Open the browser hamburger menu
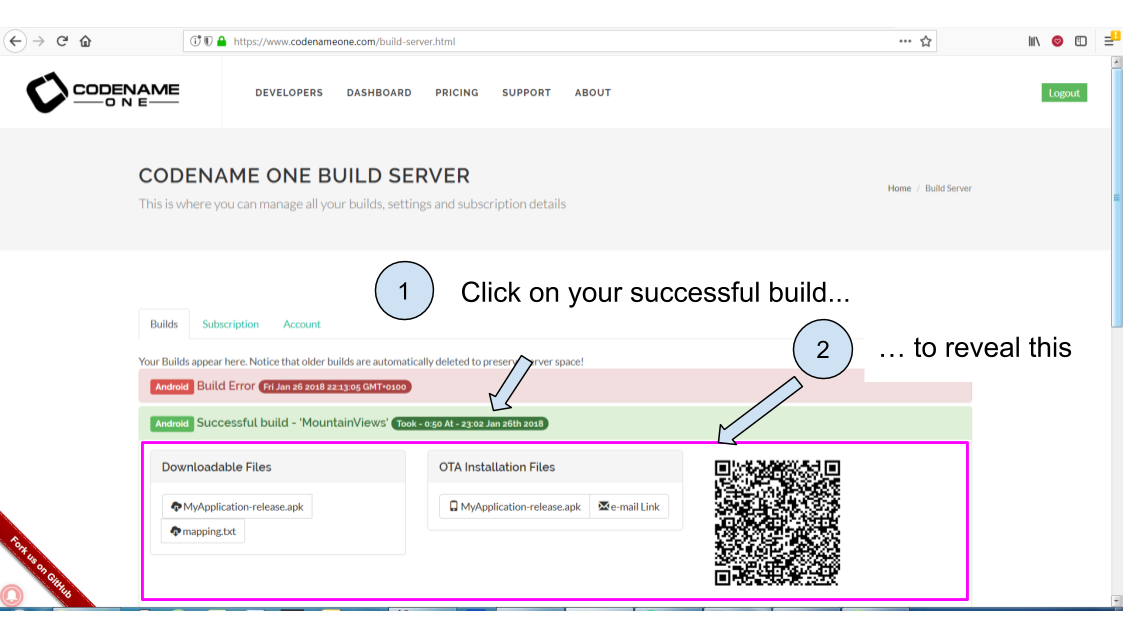This screenshot has height=638, width=1123. (x=1109, y=42)
